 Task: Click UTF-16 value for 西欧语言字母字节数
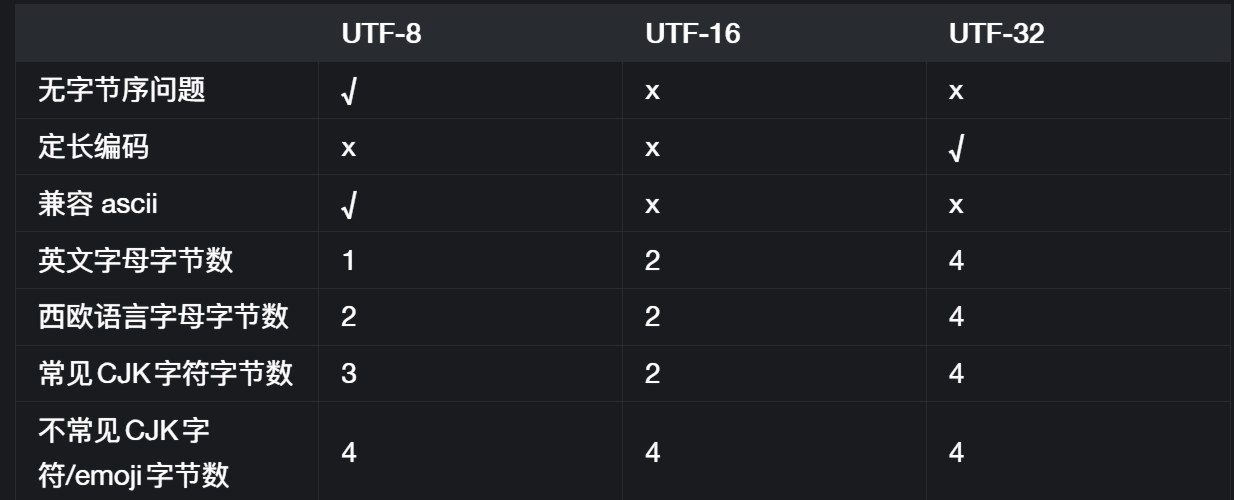652,318
